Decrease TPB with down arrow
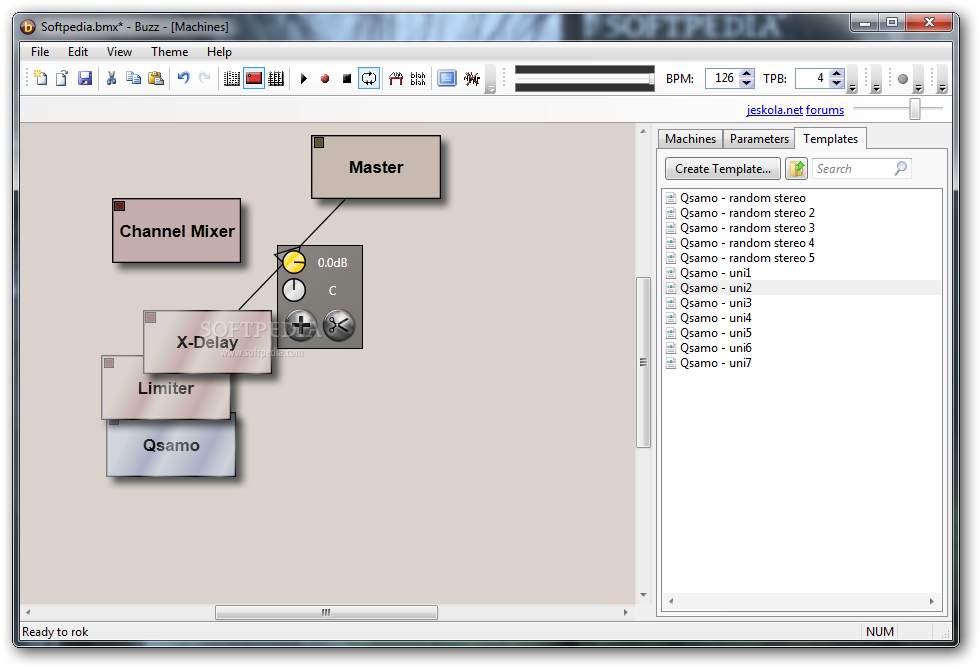This screenshot has height=668, width=980. tap(837, 83)
